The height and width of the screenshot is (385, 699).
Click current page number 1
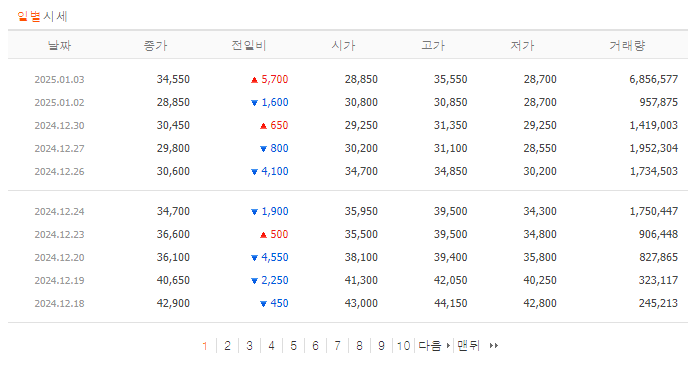coord(205,346)
